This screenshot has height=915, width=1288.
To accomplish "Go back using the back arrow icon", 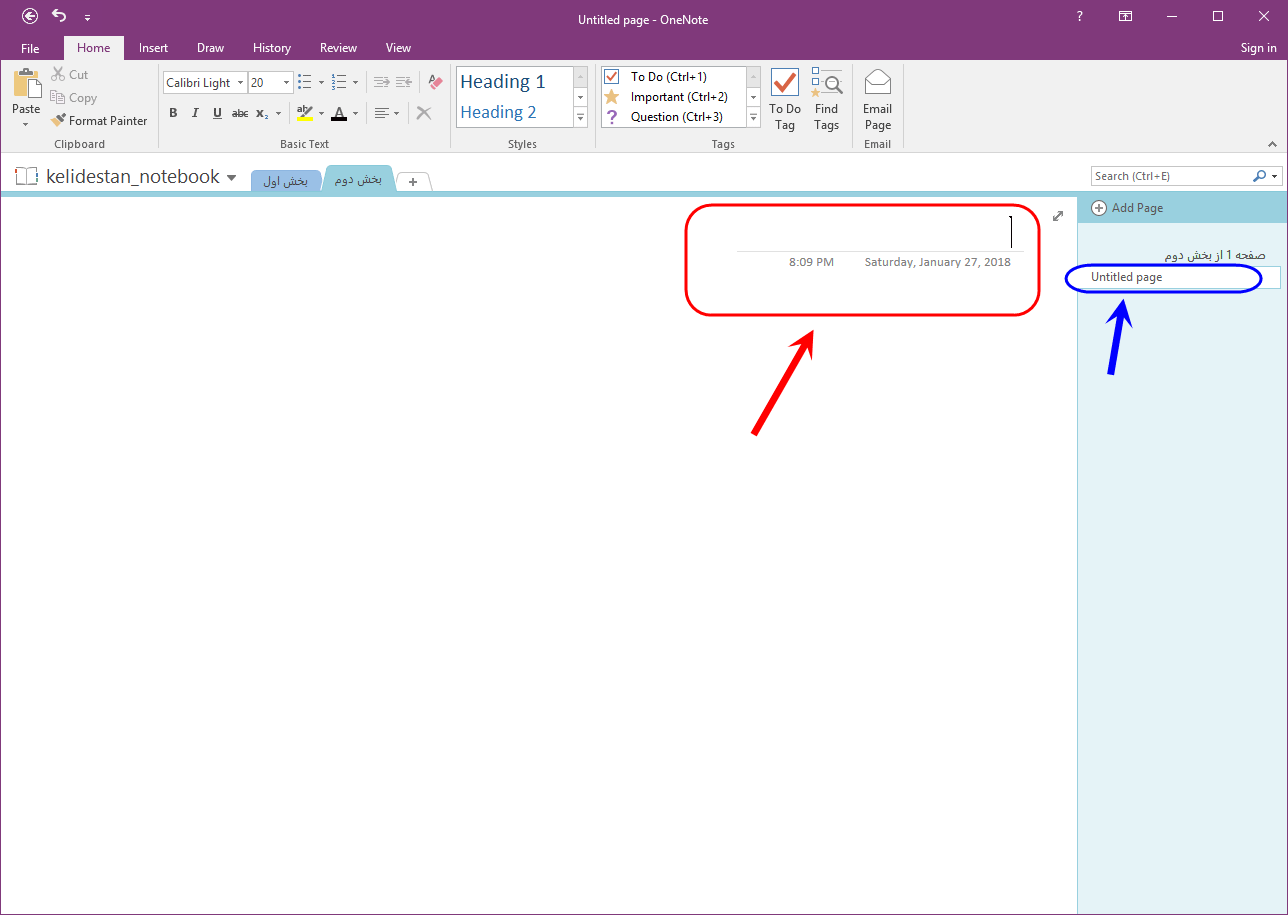I will tap(30, 16).
